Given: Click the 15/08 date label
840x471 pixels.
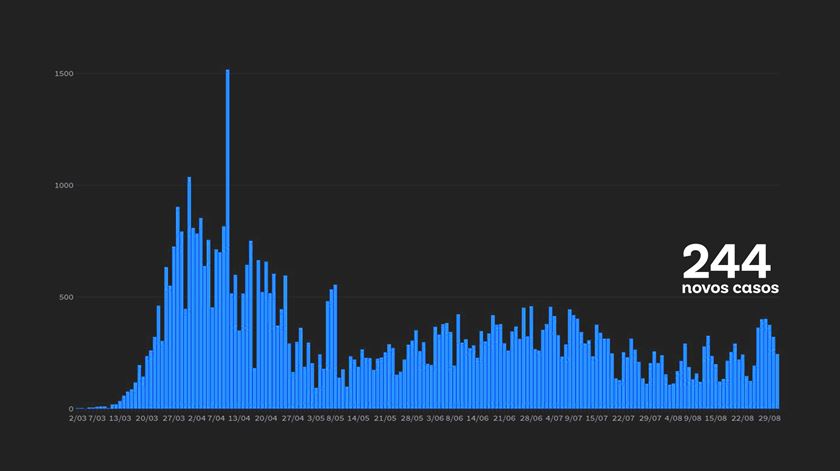Looking at the screenshot, I should (x=716, y=418).
